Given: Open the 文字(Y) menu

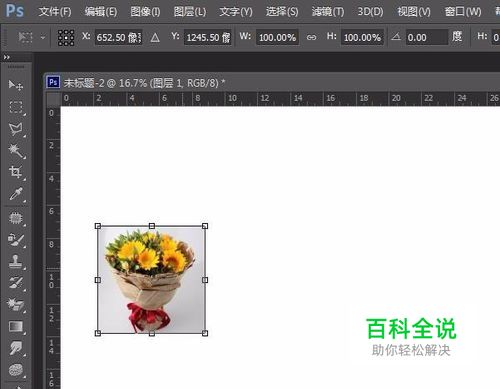Looking at the screenshot, I should pos(236,12).
